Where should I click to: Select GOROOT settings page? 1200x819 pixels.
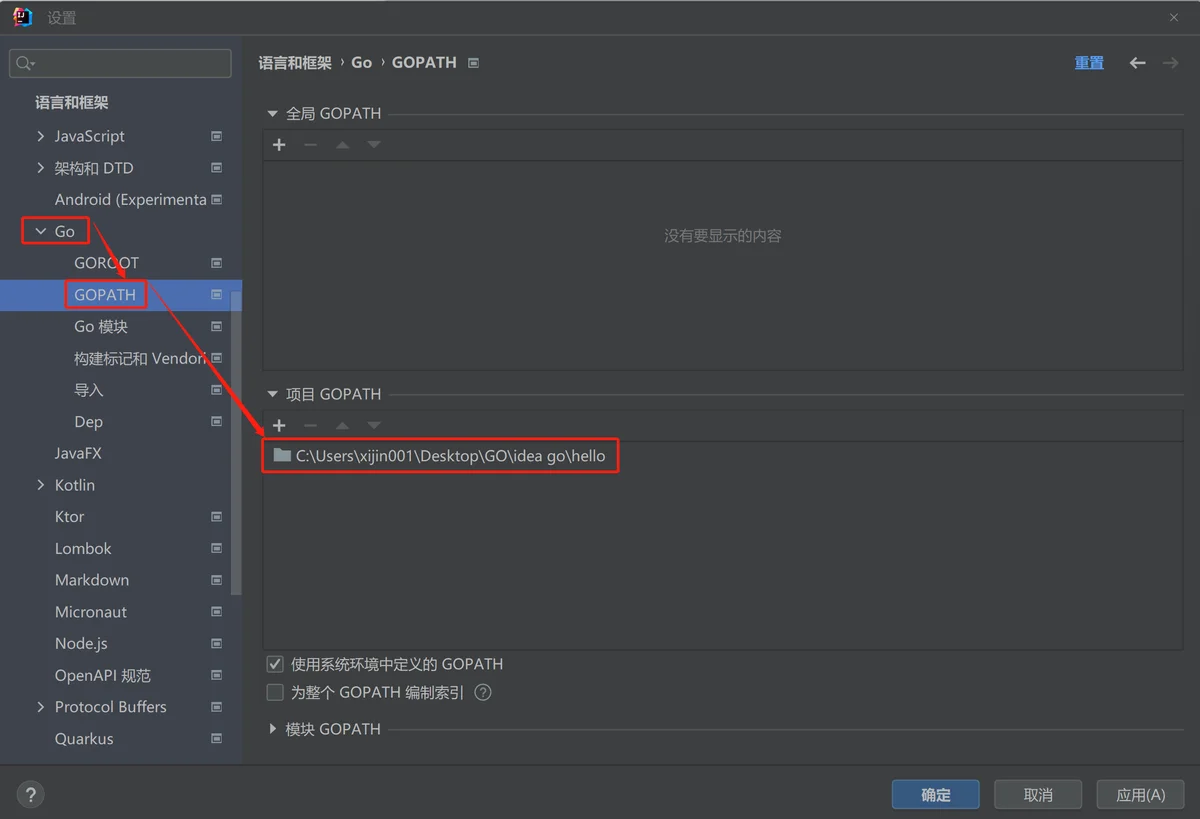coord(107,263)
